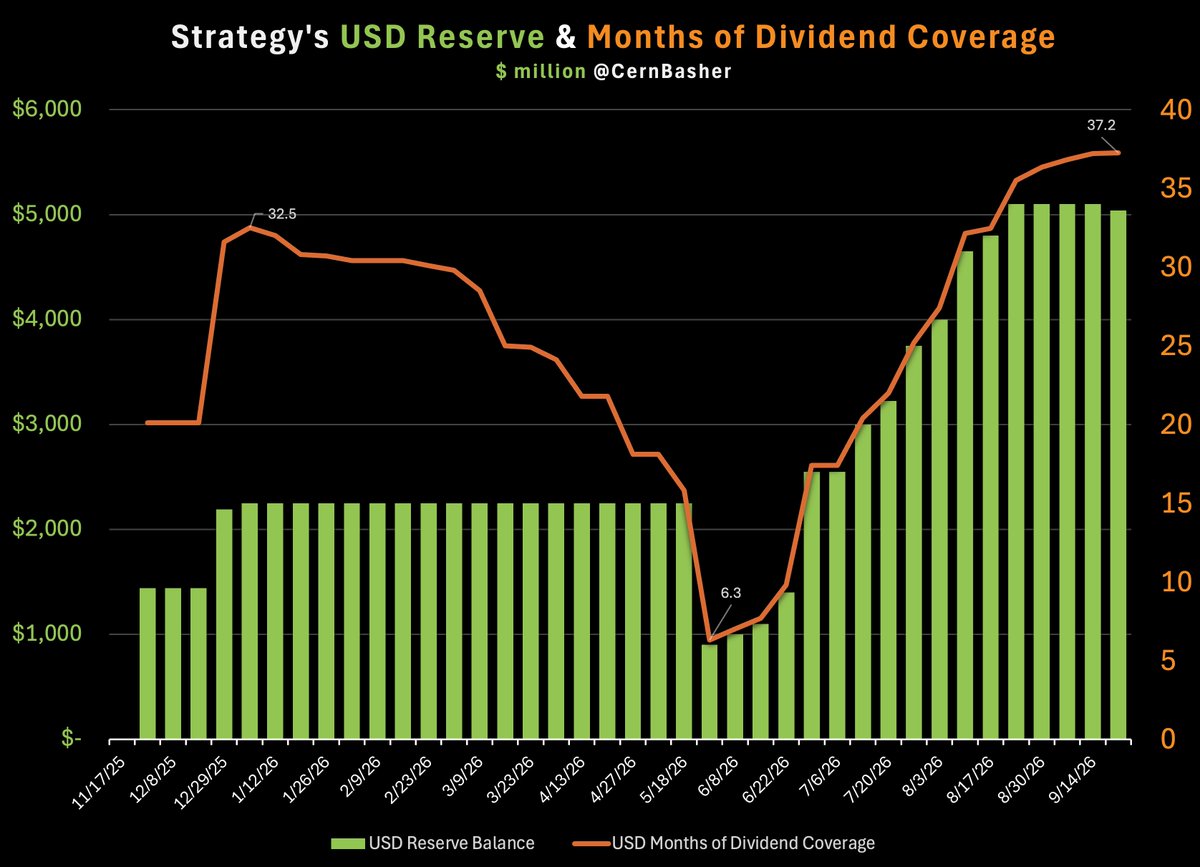Select the '$-' left axis label
The width and height of the screenshot is (1200, 867).
pyautogui.click(x=71, y=739)
